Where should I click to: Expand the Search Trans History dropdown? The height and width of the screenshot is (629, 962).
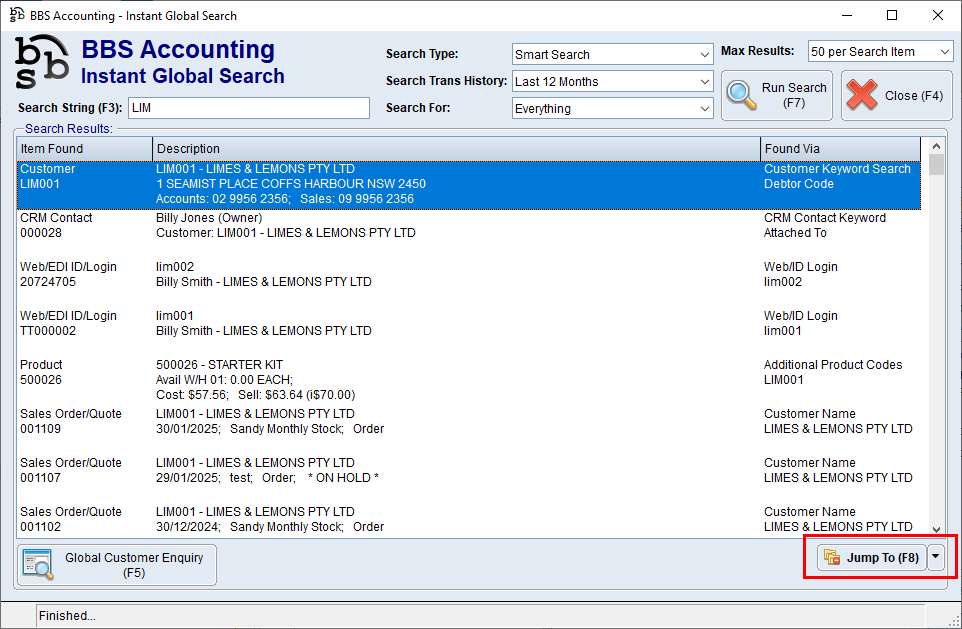click(705, 82)
